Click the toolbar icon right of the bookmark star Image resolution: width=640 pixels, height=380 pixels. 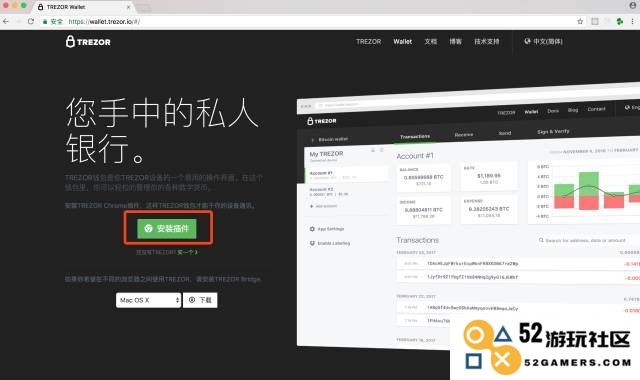pos(595,21)
